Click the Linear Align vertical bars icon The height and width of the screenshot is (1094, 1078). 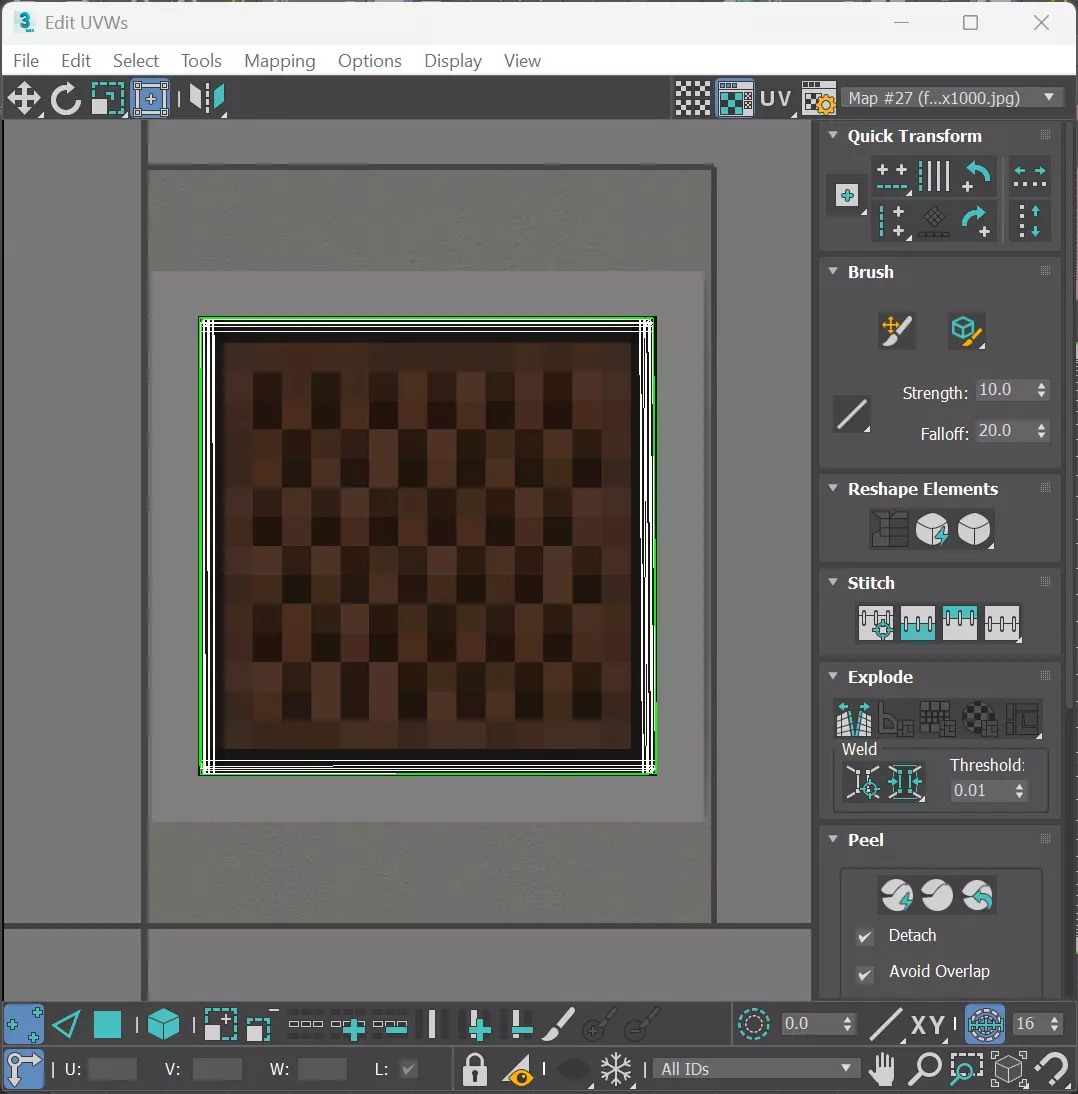point(934,177)
